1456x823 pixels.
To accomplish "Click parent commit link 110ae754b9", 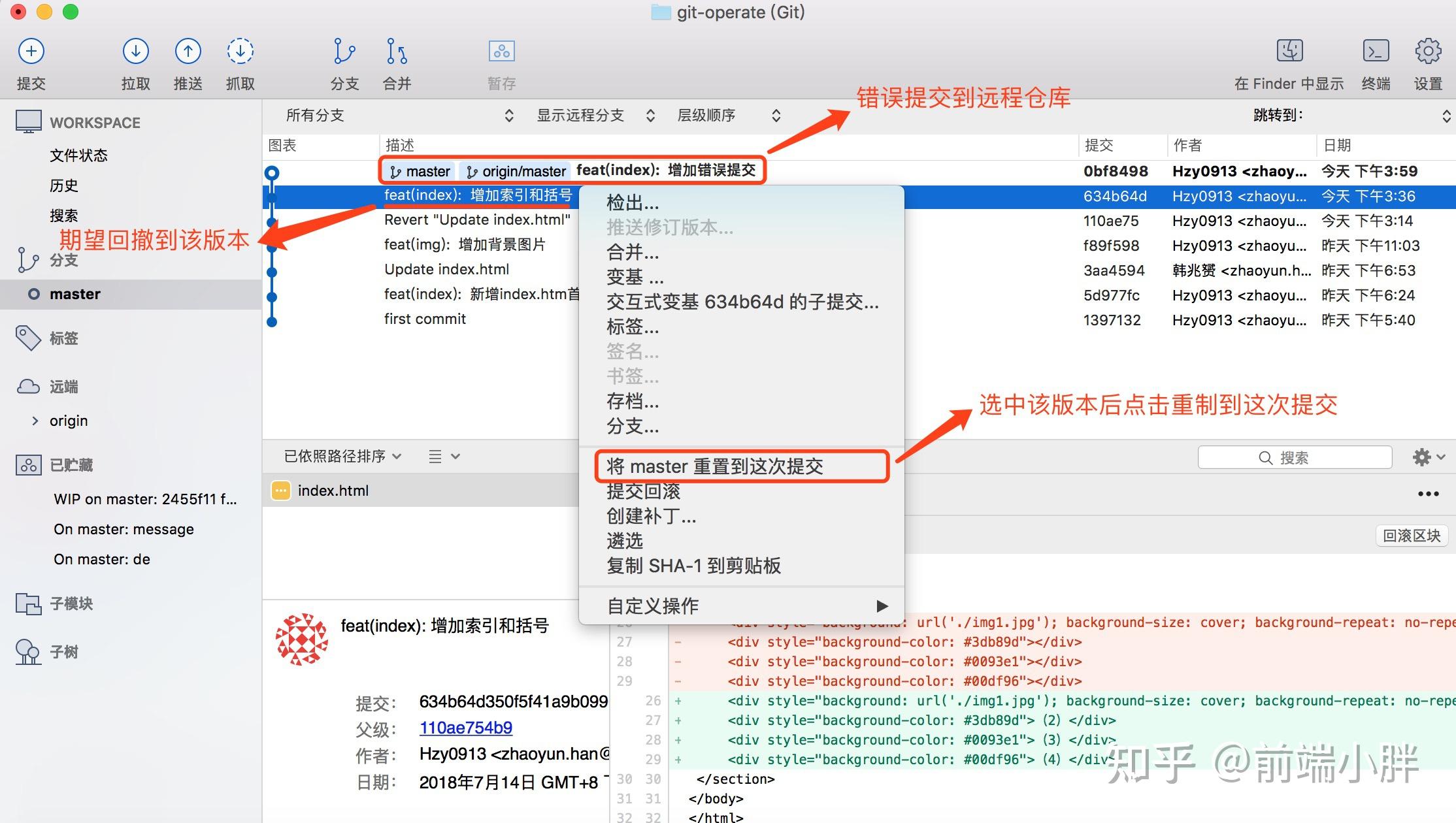I will pos(465,727).
